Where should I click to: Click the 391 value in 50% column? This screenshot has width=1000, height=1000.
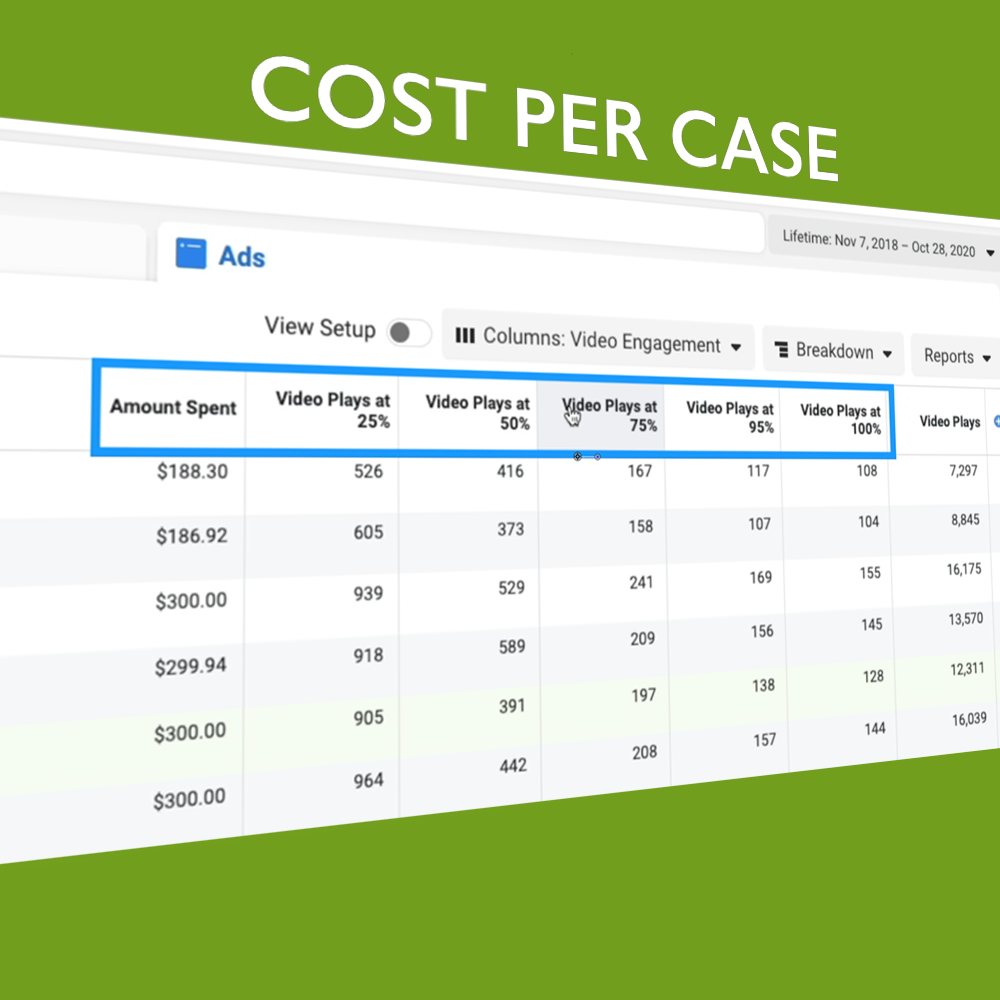coord(512,706)
